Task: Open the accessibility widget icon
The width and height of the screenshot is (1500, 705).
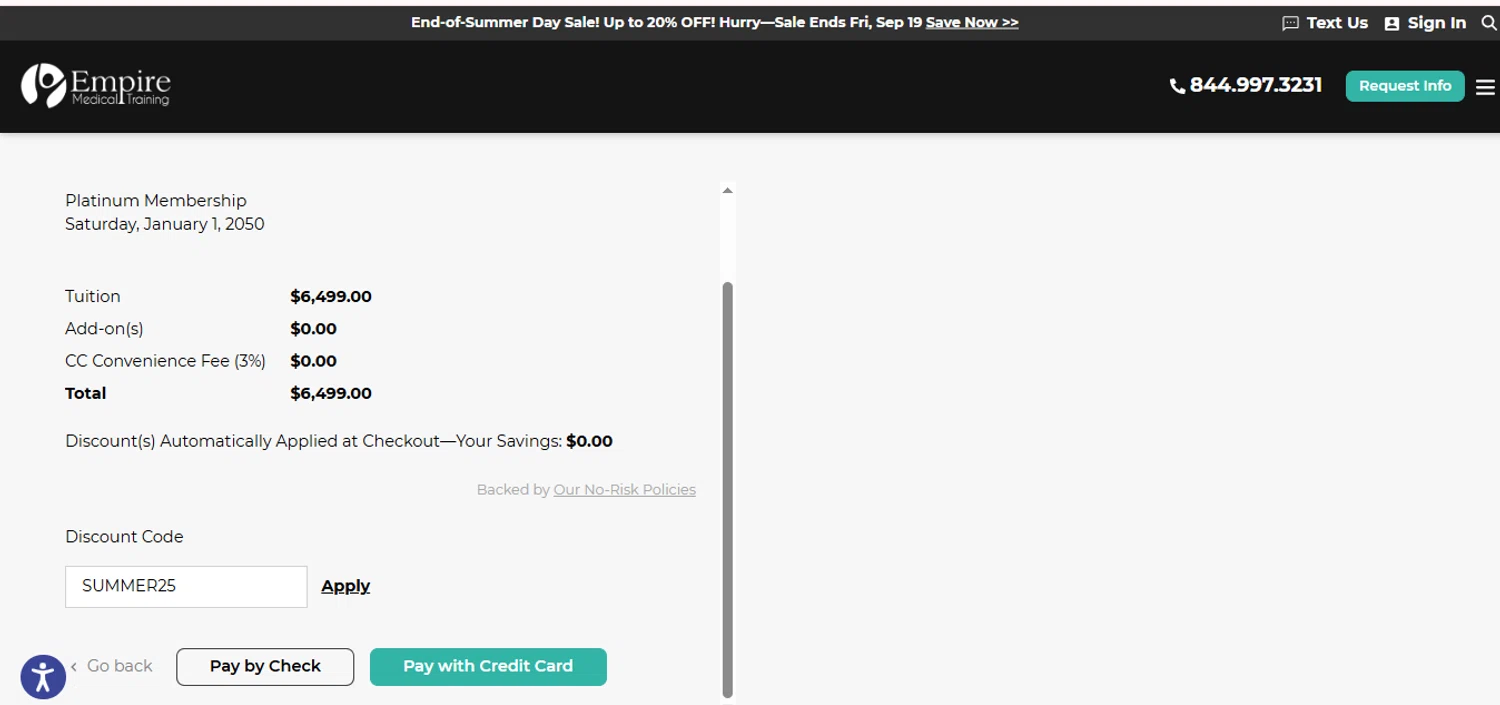Action: 43,677
